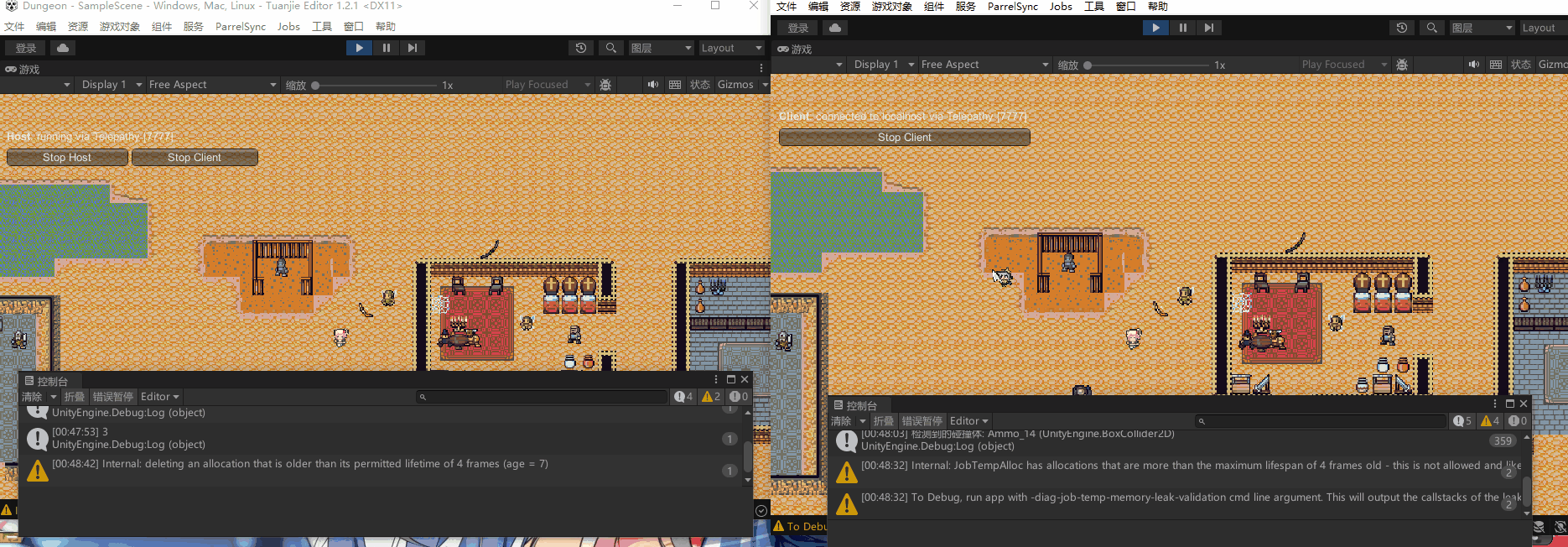Open Jobs menu in left editor

pos(288,27)
